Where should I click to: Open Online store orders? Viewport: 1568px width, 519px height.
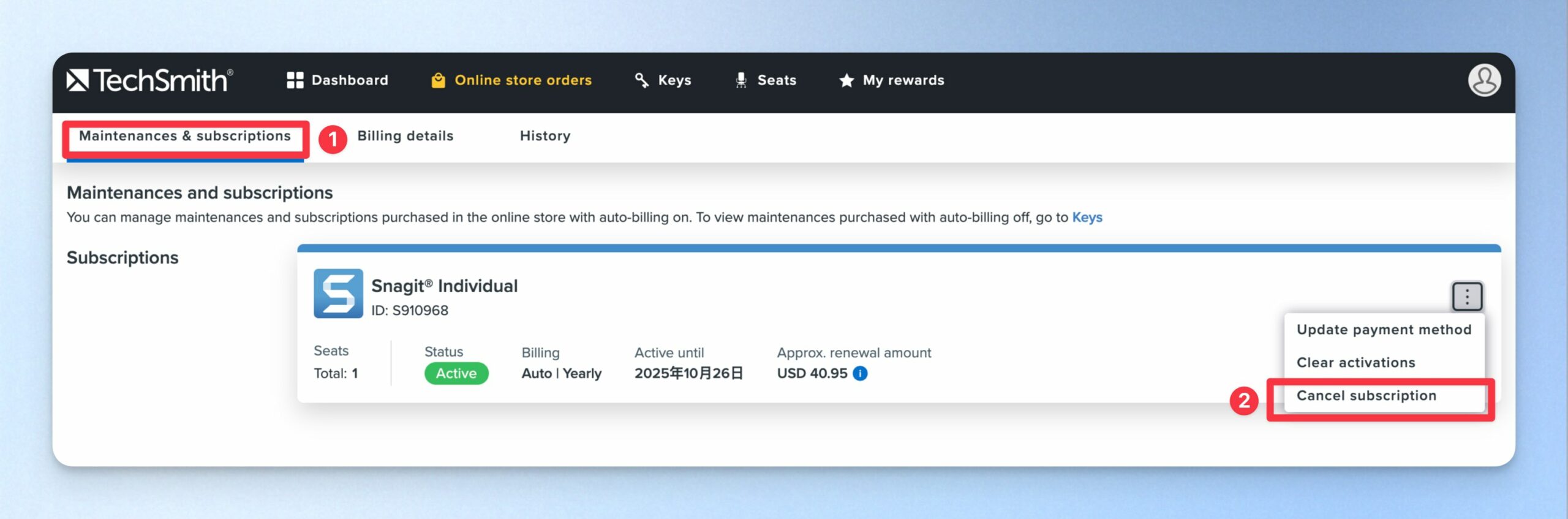coord(511,80)
